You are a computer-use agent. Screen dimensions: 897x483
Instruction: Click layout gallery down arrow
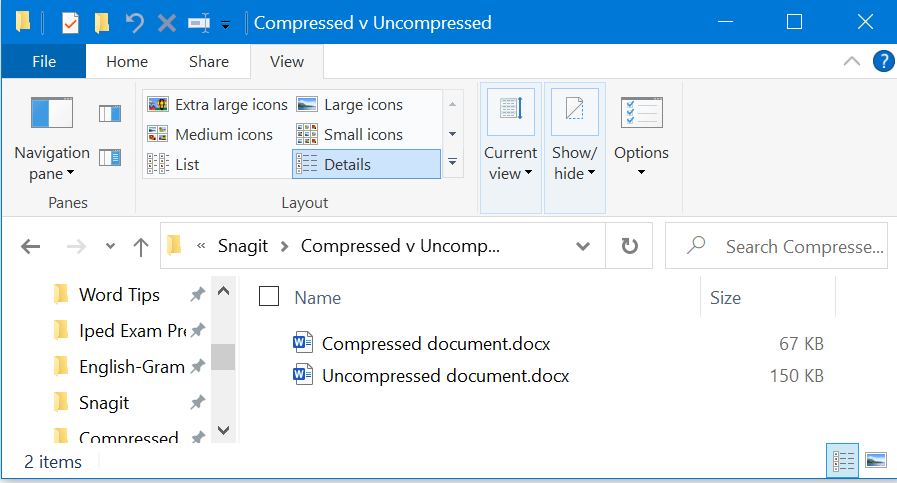tap(452, 134)
